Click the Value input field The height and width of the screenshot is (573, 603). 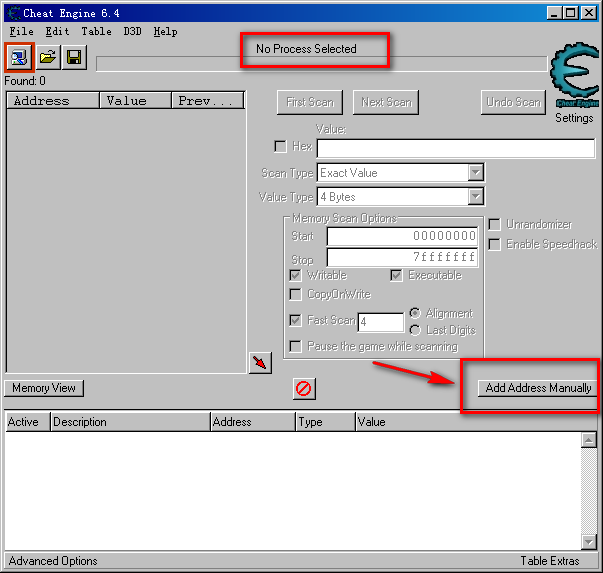(x=456, y=148)
